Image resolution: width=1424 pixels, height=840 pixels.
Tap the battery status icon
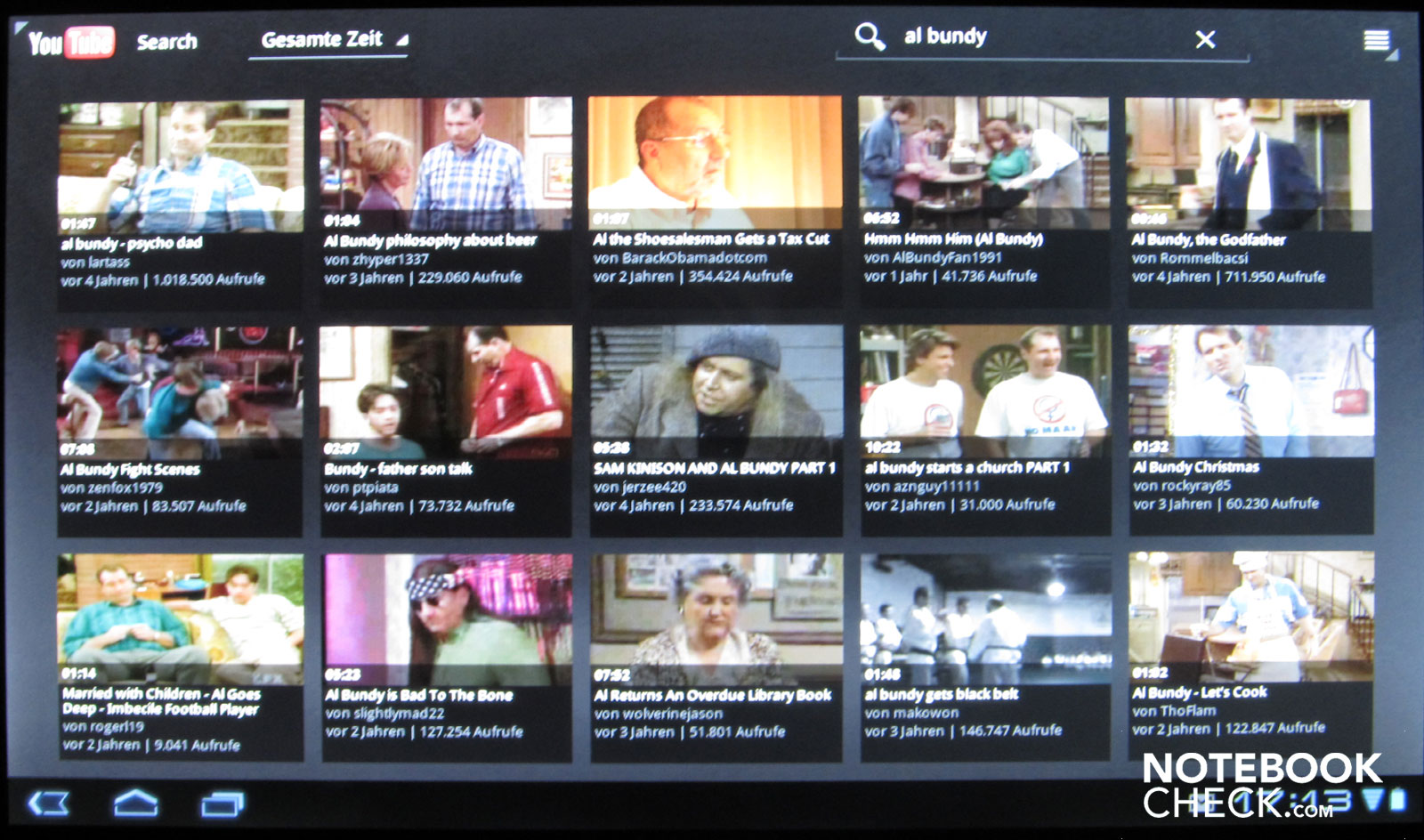coord(1398,799)
